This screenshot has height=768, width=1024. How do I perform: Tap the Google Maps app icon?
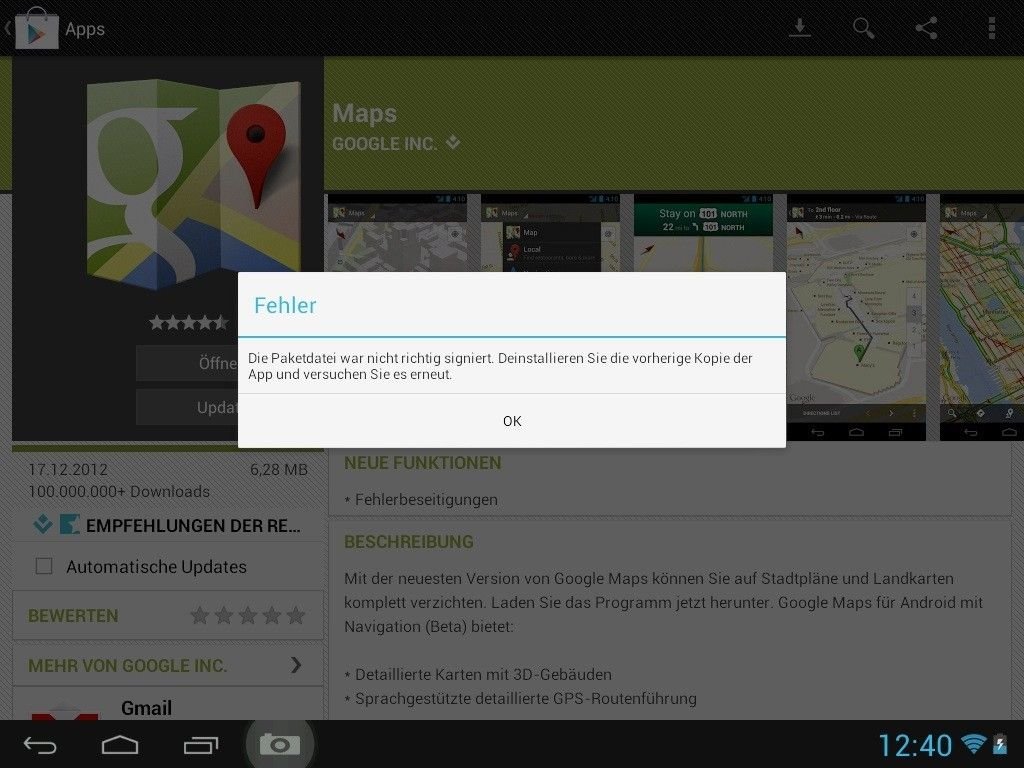[x=194, y=184]
